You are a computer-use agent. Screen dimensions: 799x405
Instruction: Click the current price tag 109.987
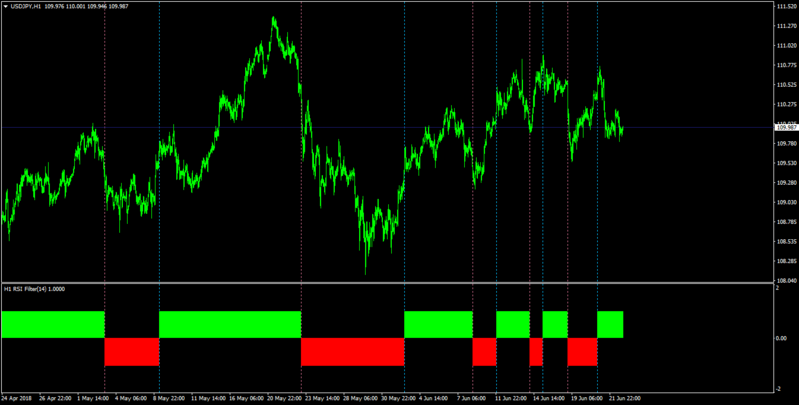pyautogui.click(x=786, y=127)
